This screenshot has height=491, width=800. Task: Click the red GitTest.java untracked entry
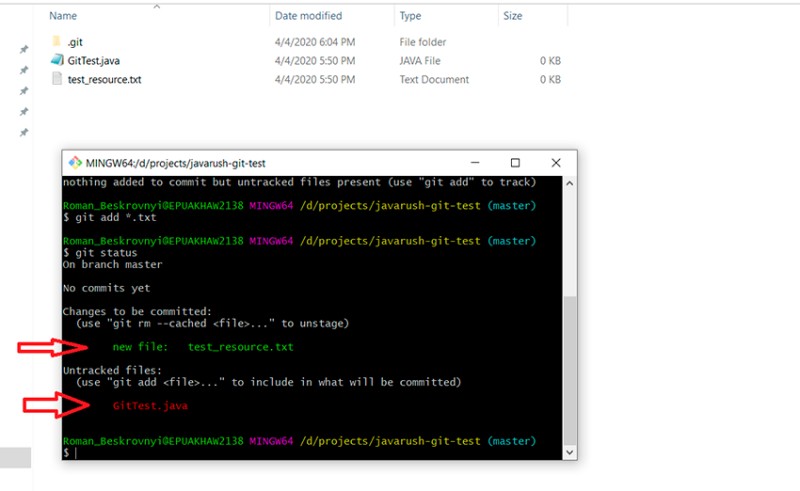pyautogui.click(x=150, y=406)
